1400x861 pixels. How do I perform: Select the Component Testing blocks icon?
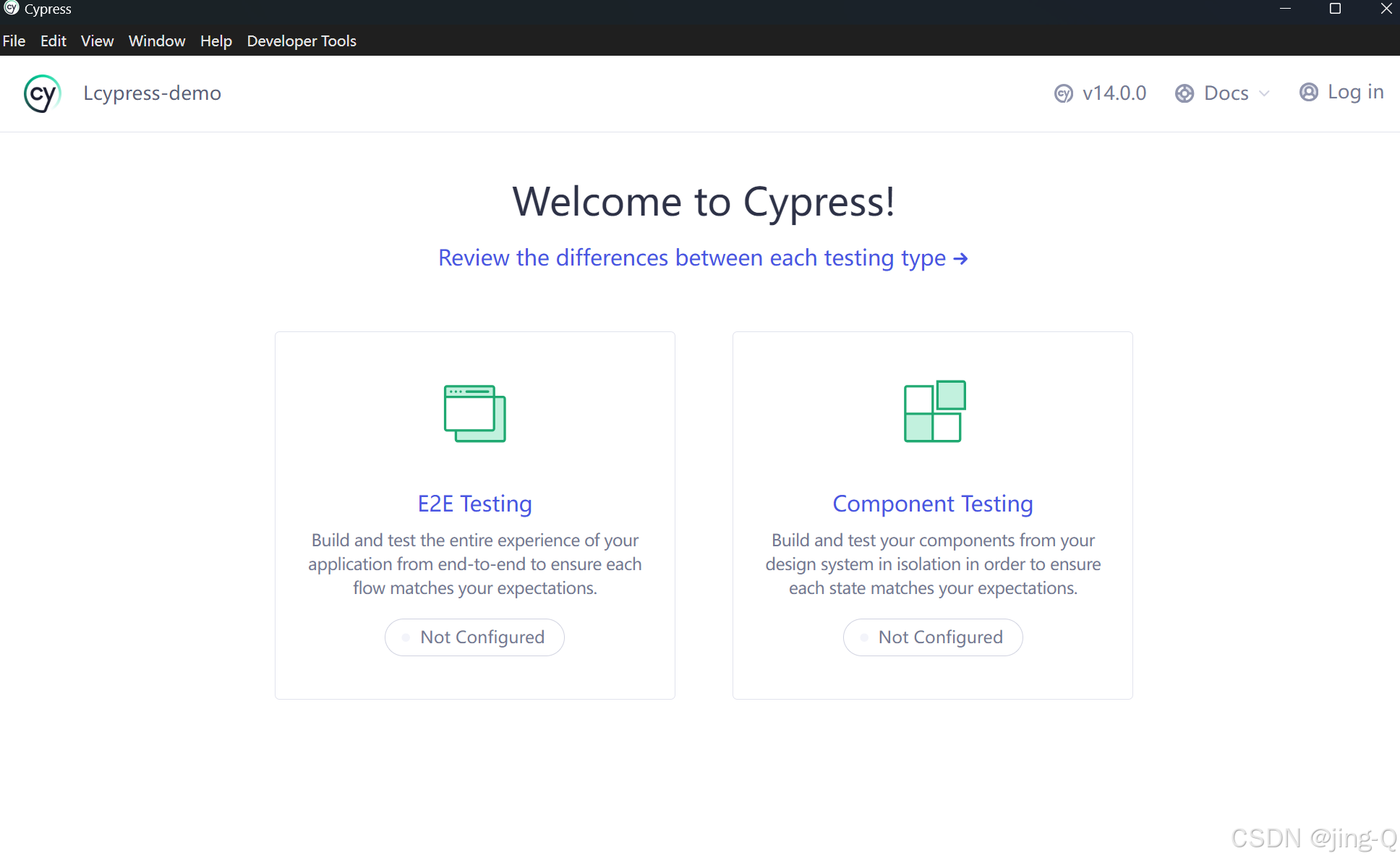[934, 411]
